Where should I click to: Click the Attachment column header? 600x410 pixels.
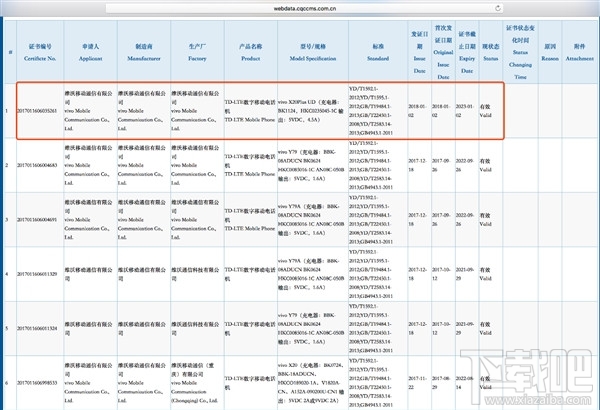[579, 52]
